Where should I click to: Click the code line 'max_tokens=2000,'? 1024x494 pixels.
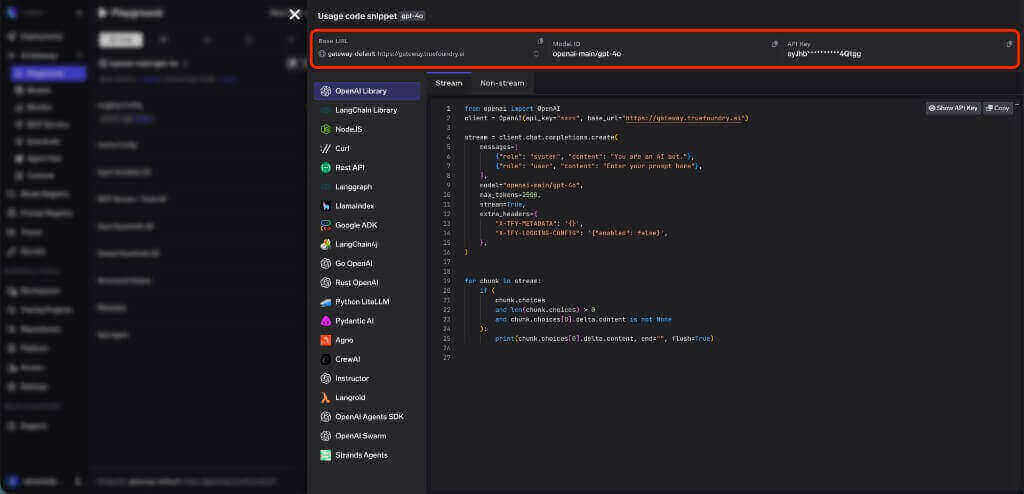[x=510, y=195]
